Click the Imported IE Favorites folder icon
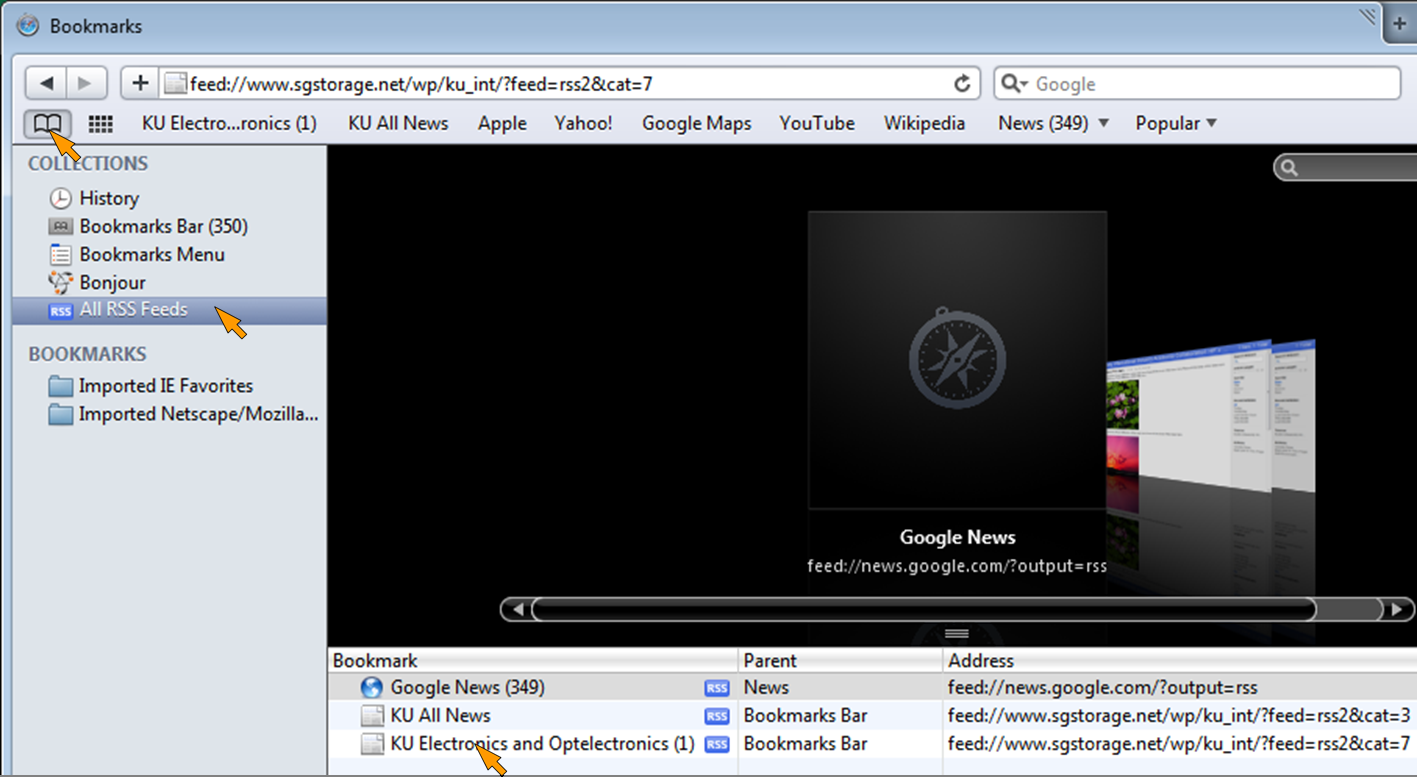Viewport: 1417px width, 777px height. tap(61, 386)
